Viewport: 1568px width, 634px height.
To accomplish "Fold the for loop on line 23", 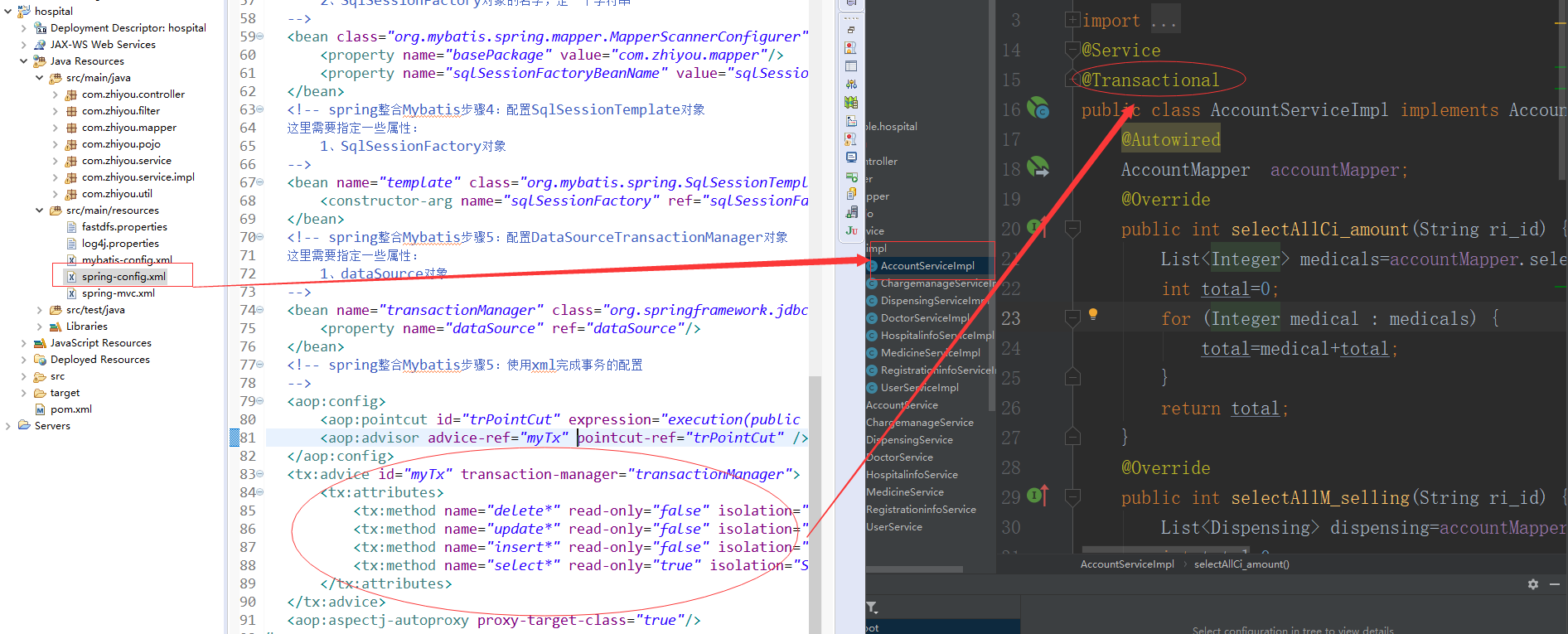I will pos(1072,317).
